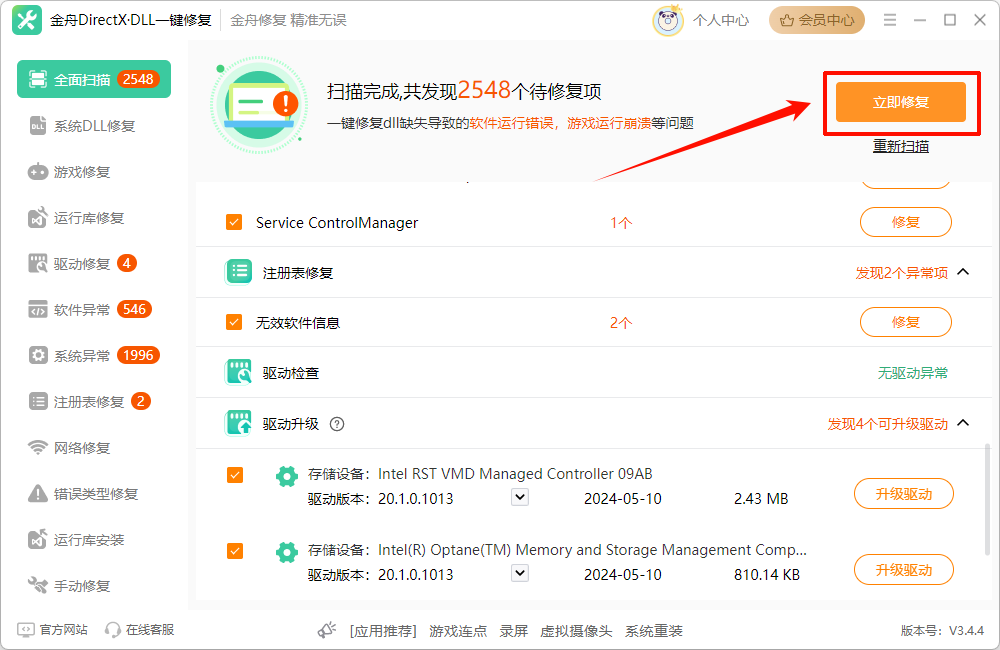1000x650 pixels.
Task: Open the help tooltip next to 驱动升级
Action: point(337,424)
